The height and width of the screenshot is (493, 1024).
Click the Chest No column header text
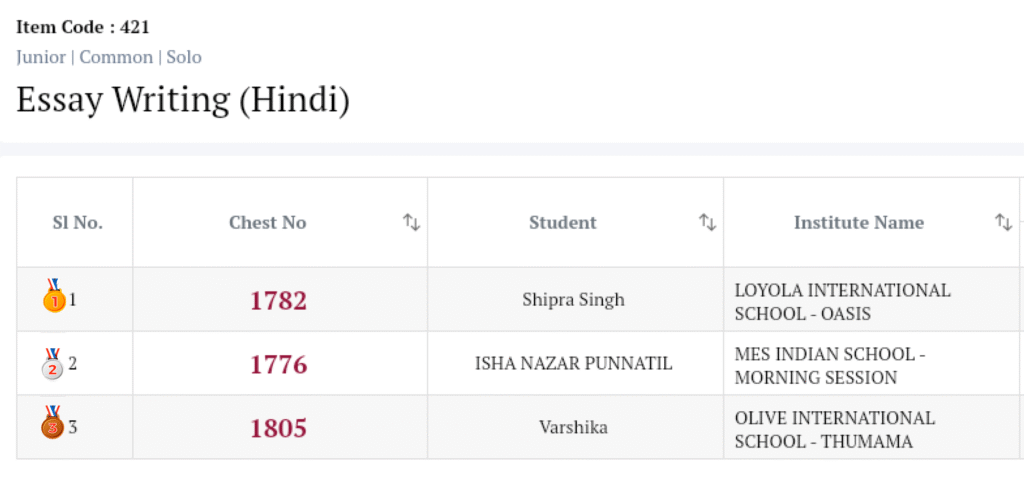(267, 223)
